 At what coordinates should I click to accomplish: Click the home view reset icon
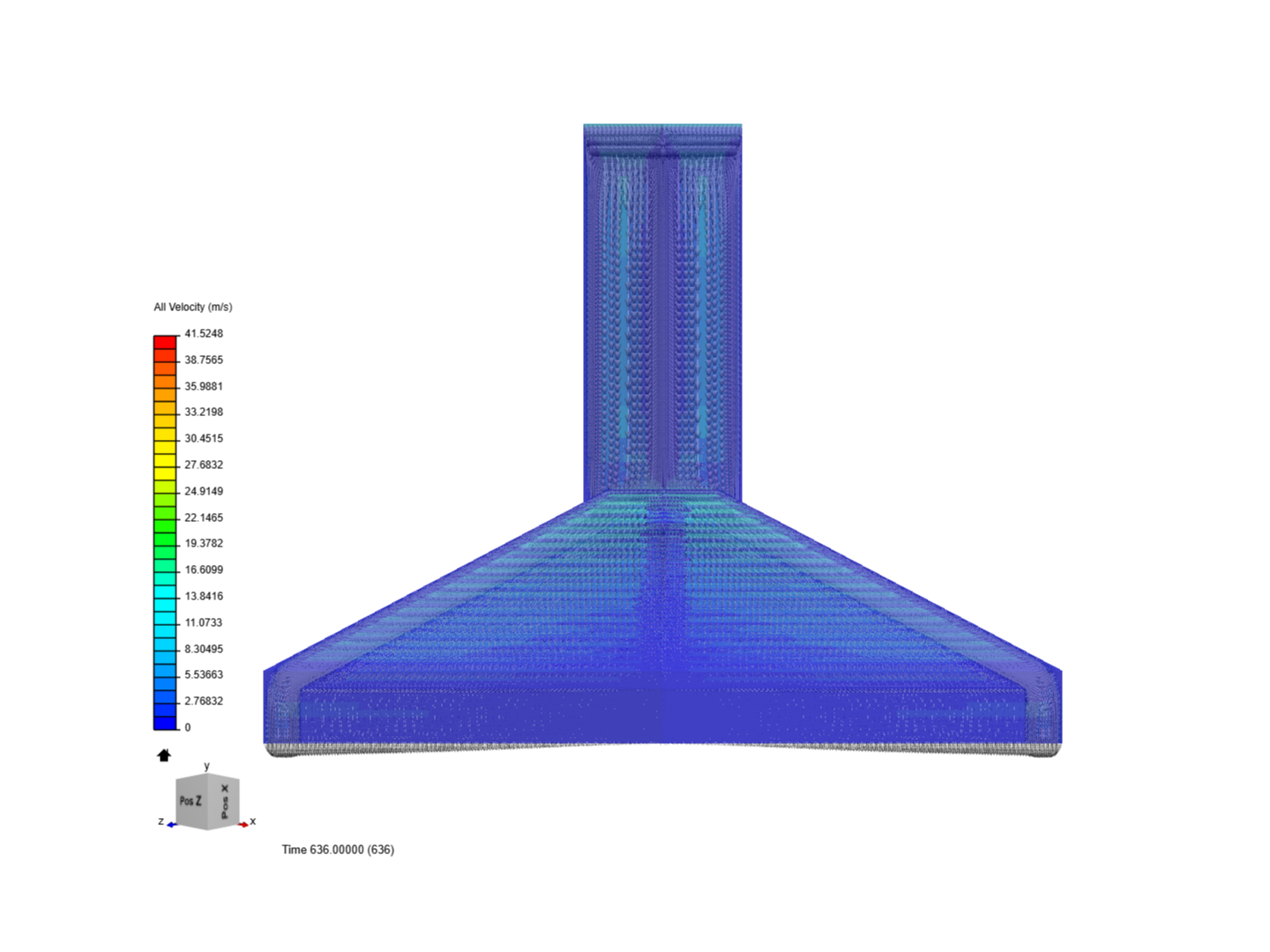click(164, 755)
